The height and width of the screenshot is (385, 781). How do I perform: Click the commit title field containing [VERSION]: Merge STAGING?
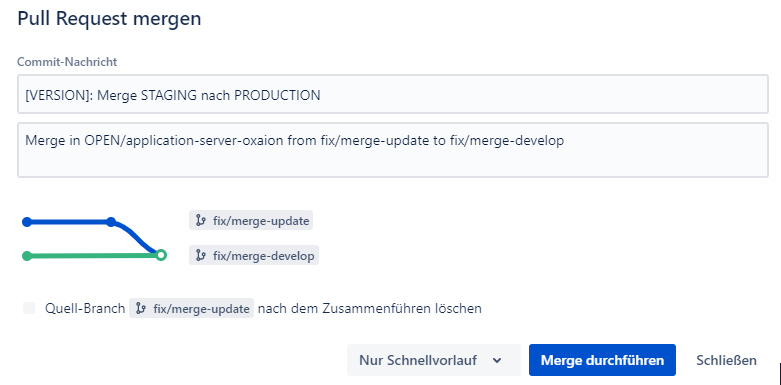click(x=392, y=95)
